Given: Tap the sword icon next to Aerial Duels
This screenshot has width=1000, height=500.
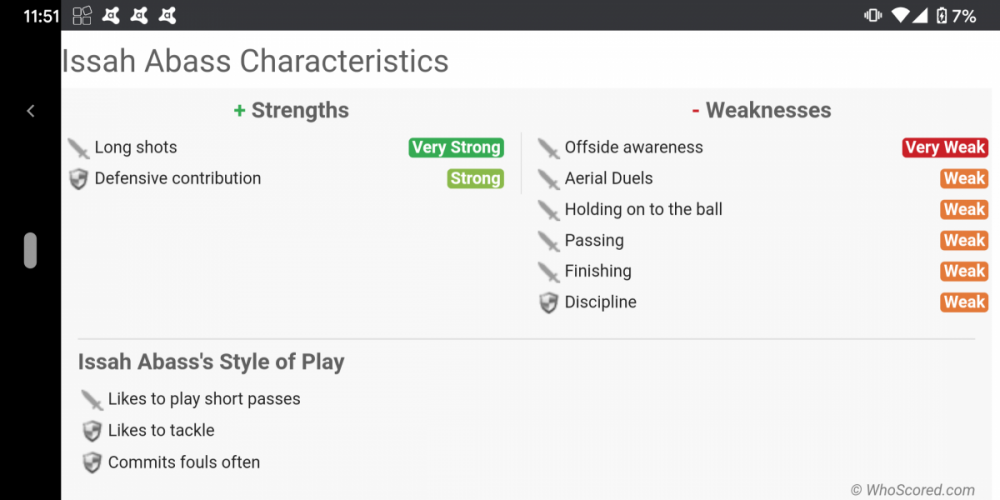Looking at the screenshot, I should pyautogui.click(x=548, y=179).
